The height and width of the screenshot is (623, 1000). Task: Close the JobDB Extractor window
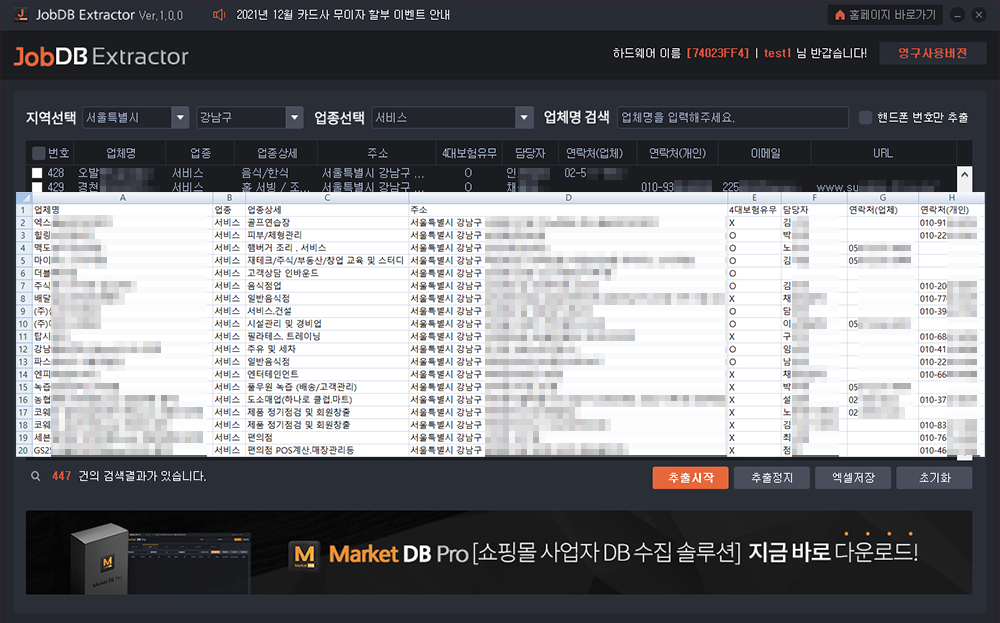(x=979, y=15)
